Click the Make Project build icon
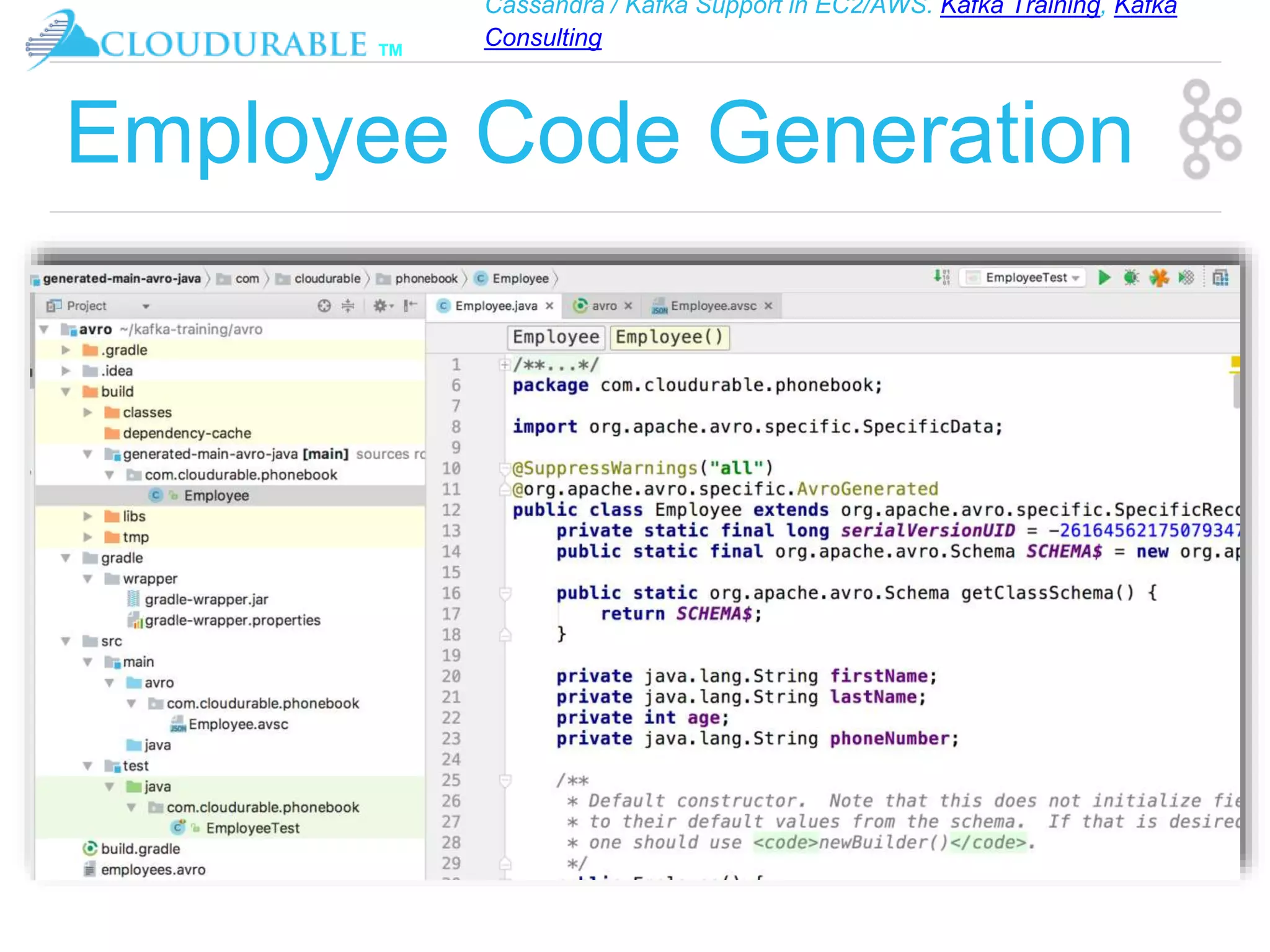 (941, 278)
